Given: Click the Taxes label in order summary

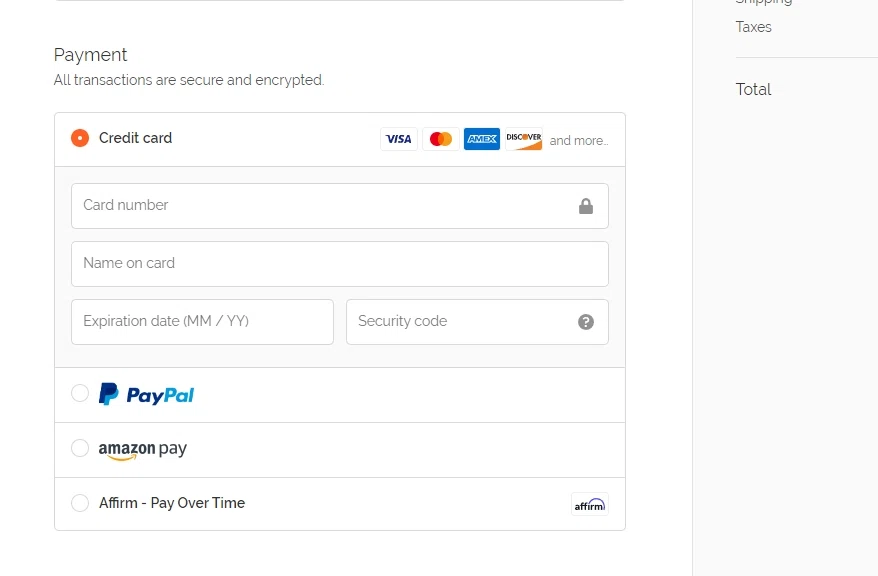Looking at the screenshot, I should (753, 27).
